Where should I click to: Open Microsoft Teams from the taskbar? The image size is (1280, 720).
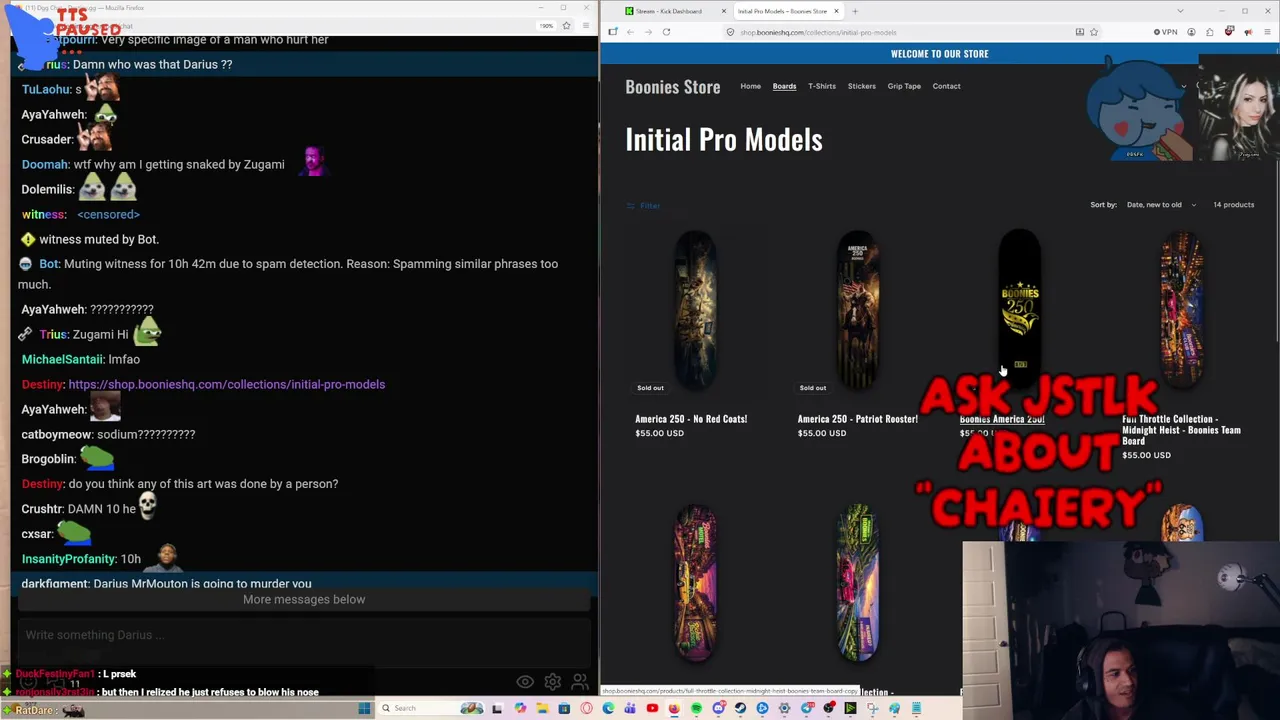point(630,708)
